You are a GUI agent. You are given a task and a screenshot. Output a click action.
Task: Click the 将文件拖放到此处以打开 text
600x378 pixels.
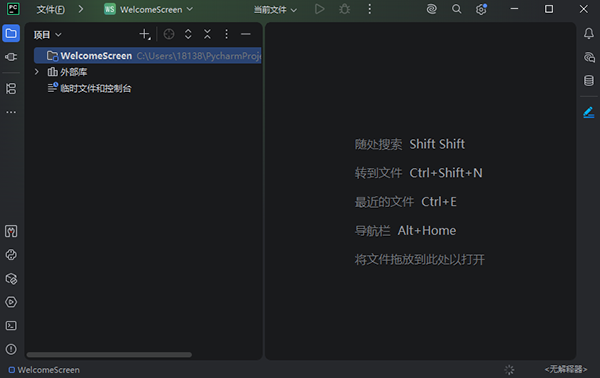coord(419,260)
